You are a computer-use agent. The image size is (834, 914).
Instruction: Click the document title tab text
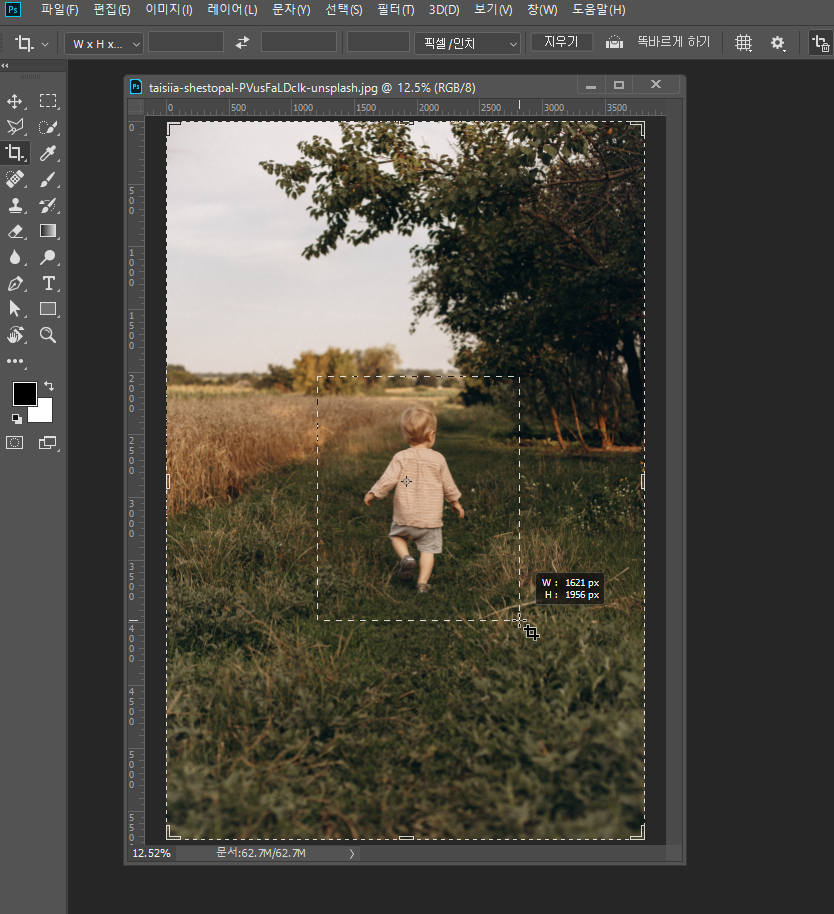(312, 87)
